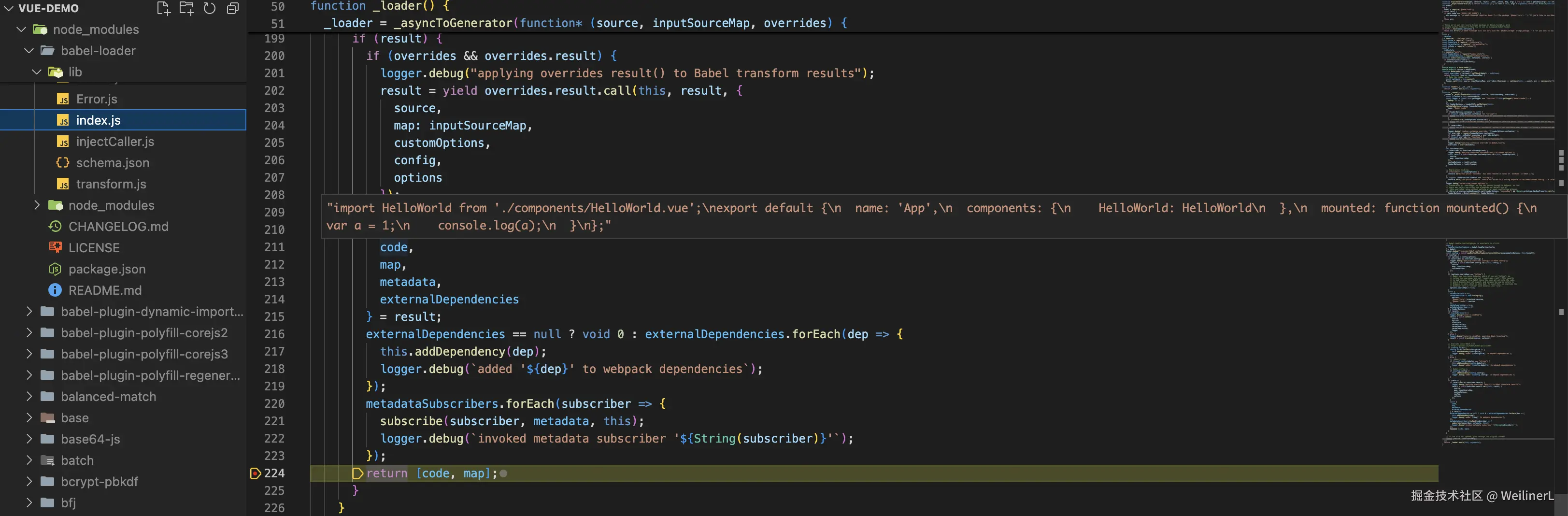Expand the babel-plugin-polyfill-corejs2 folder

click(29, 333)
